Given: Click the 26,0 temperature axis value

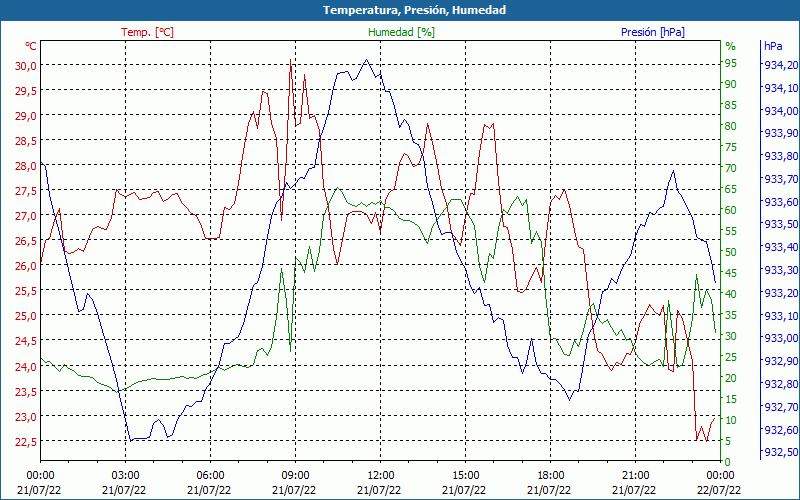Looking at the screenshot, I should (27, 266).
